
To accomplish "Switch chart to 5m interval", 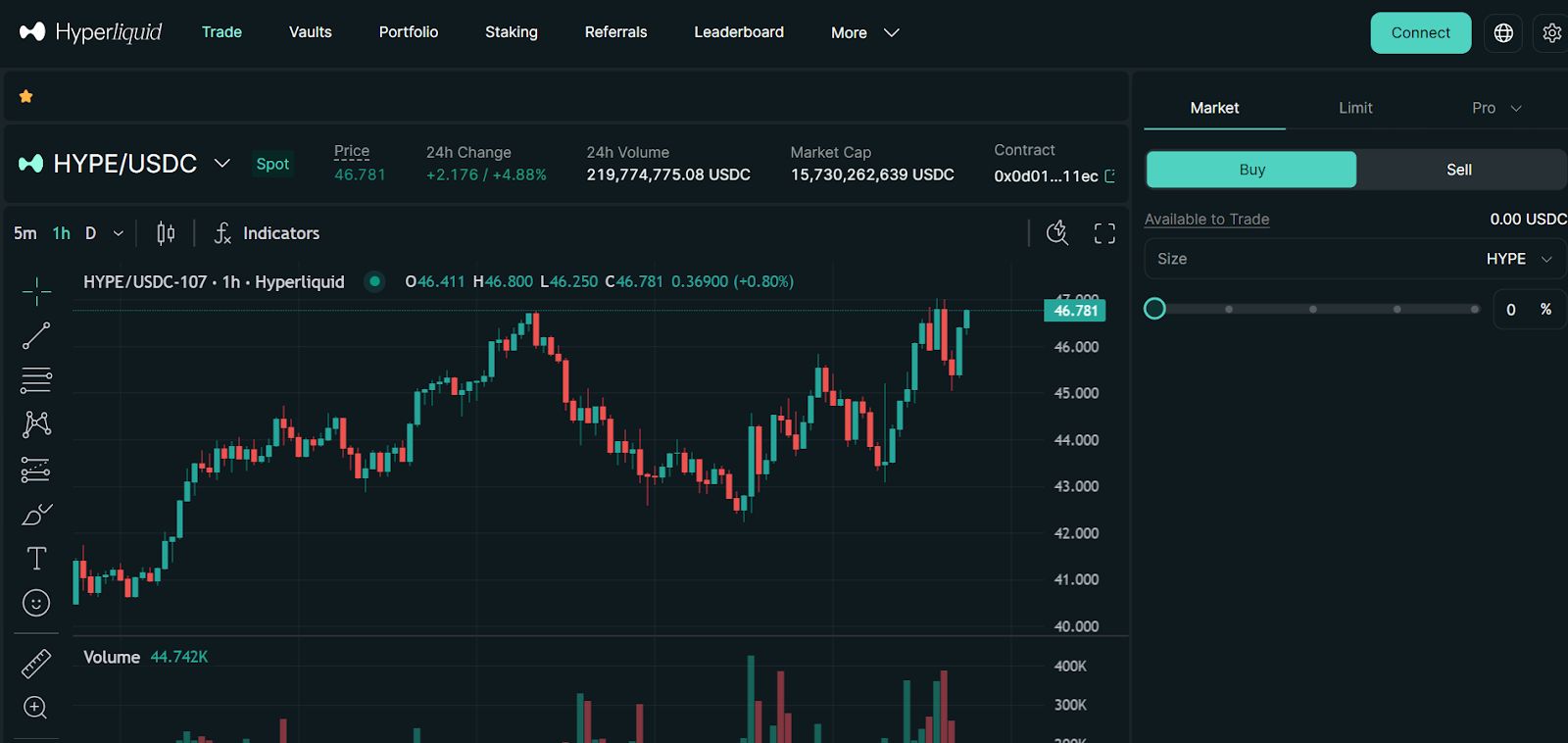I will click(25, 233).
